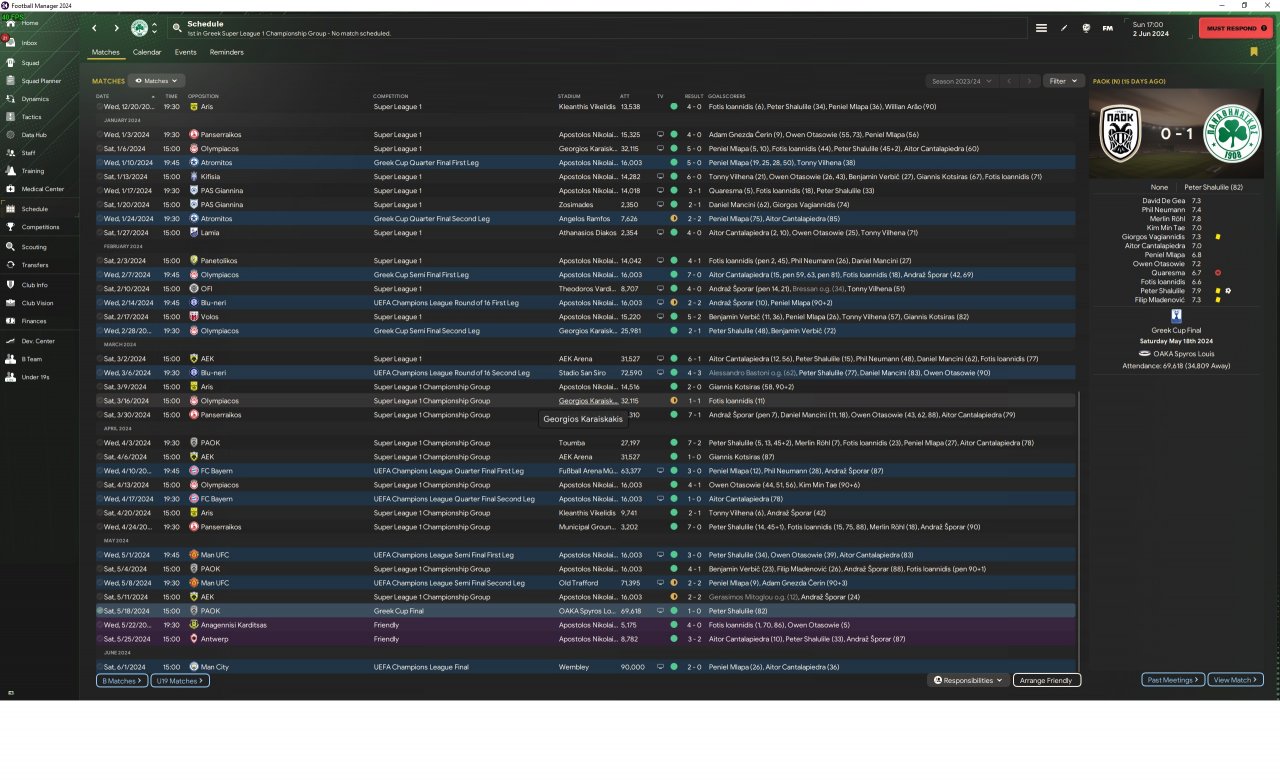Click the back navigation arrow
This screenshot has width=1280, height=782.
click(x=95, y=28)
